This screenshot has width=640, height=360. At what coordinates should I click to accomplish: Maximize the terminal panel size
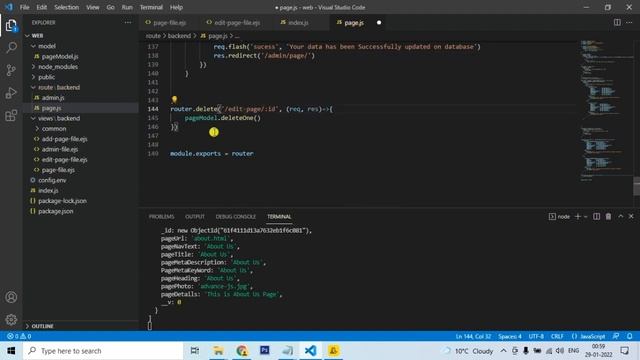pyautogui.click(x=620, y=217)
